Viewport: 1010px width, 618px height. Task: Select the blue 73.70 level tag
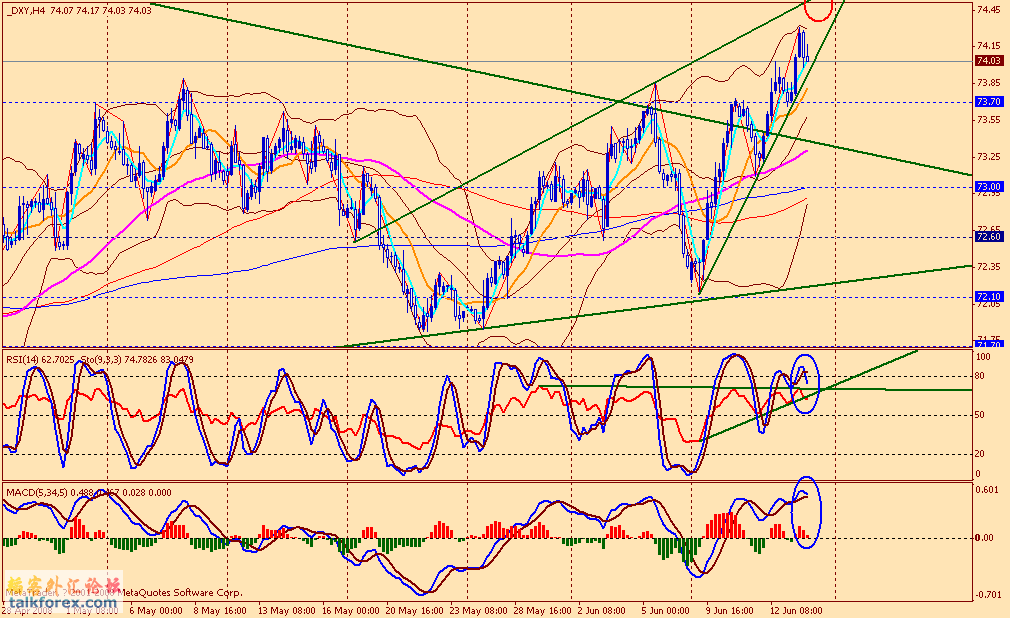click(x=988, y=102)
